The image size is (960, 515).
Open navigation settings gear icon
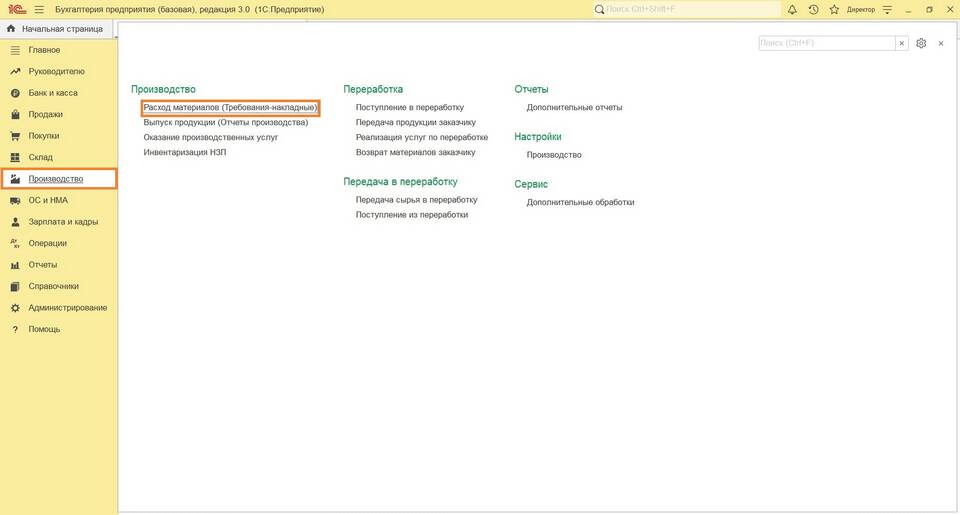coord(921,43)
